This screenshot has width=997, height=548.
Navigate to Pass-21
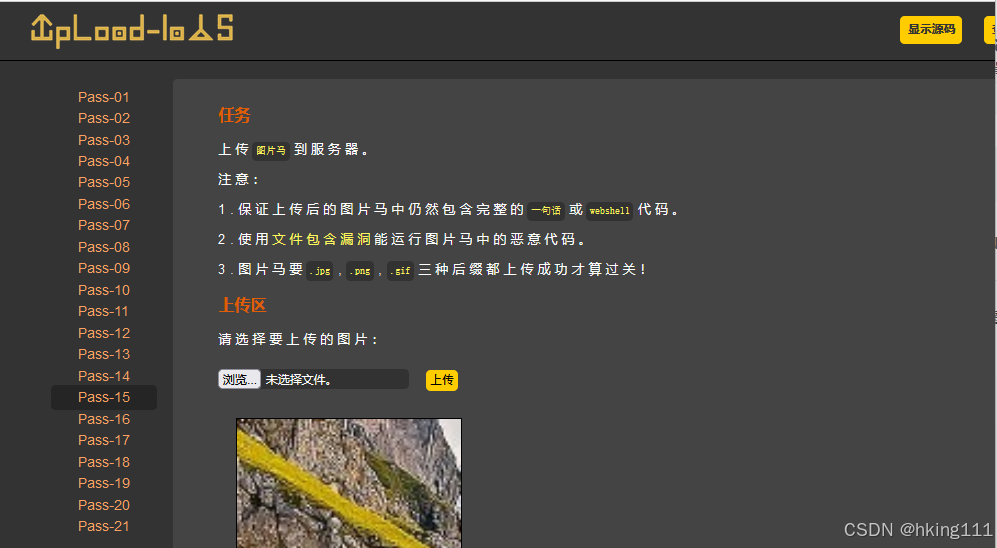click(104, 526)
